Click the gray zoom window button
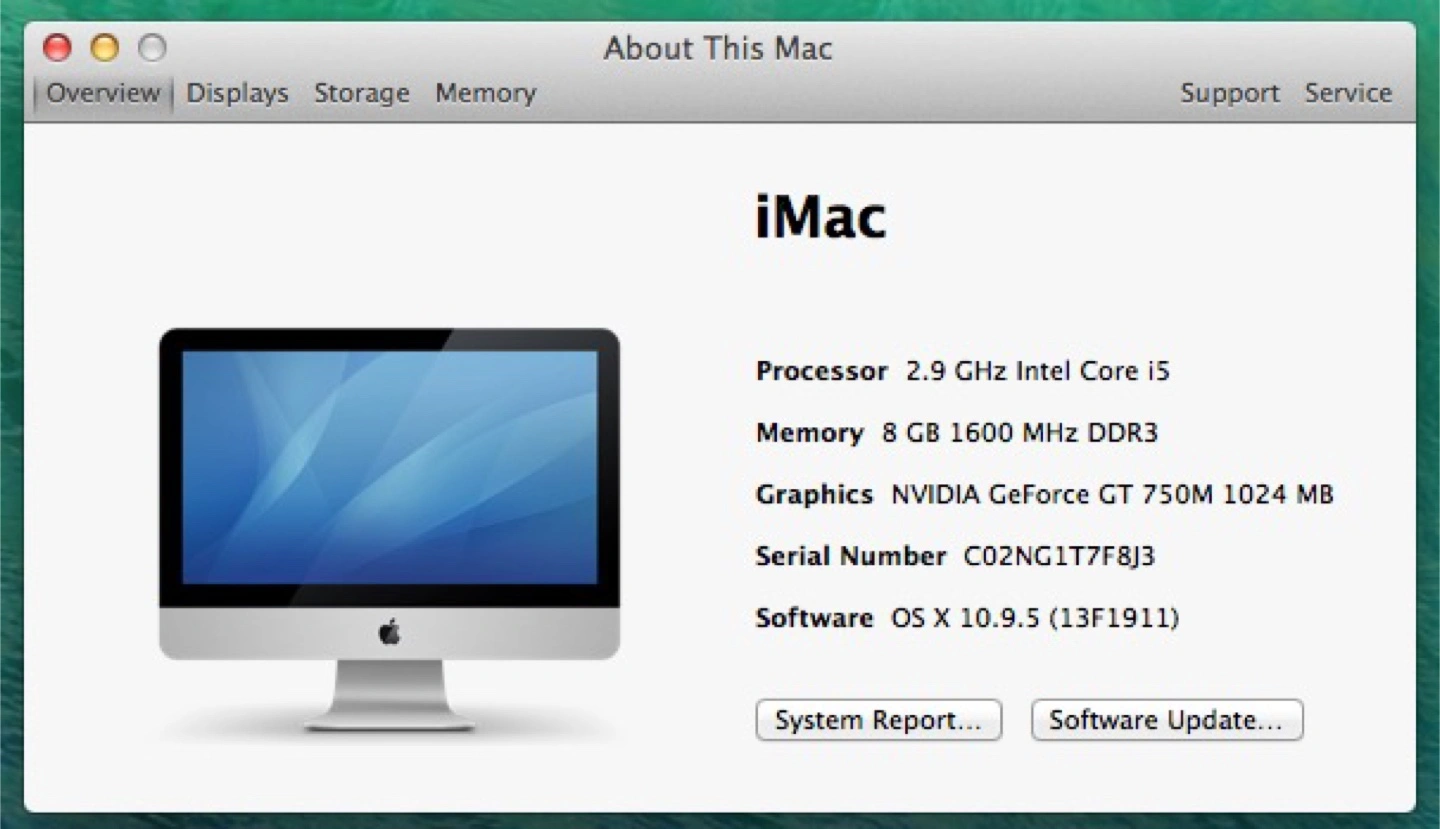 click(x=152, y=47)
